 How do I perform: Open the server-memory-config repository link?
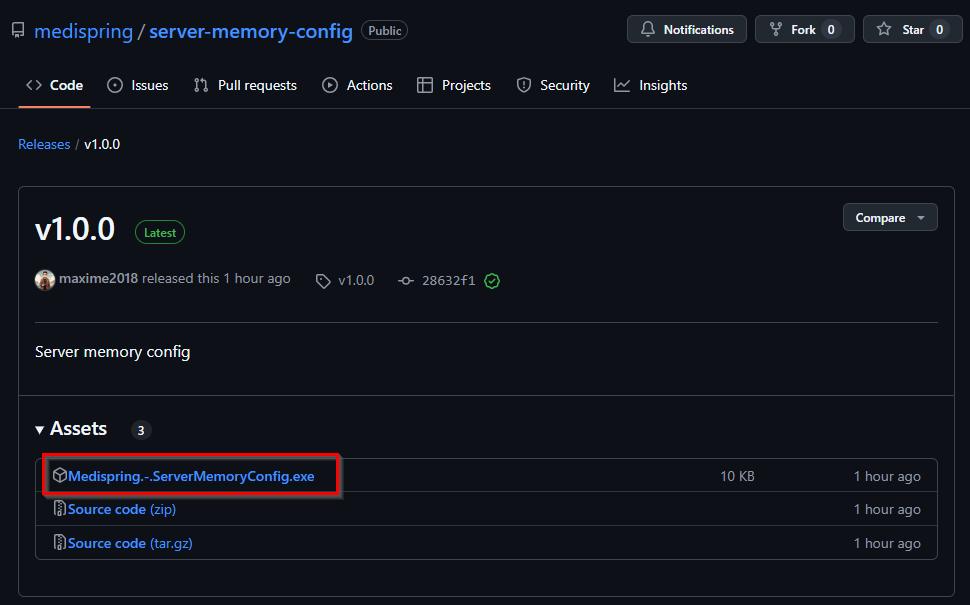[x=251, y=31]
